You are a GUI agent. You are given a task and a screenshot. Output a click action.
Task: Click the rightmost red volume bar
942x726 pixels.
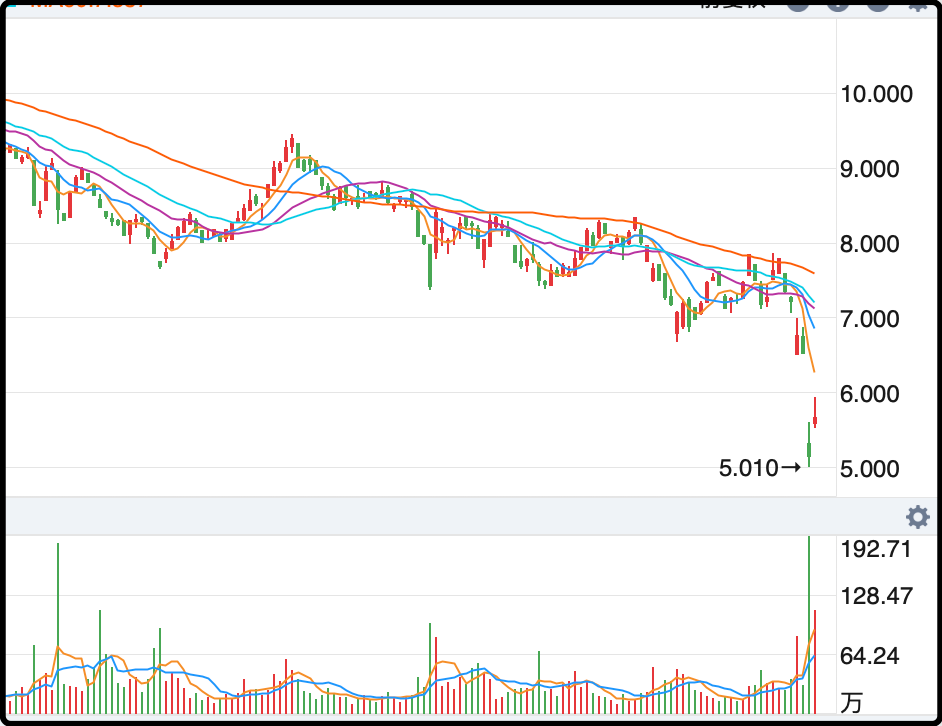tap(815, 665)
